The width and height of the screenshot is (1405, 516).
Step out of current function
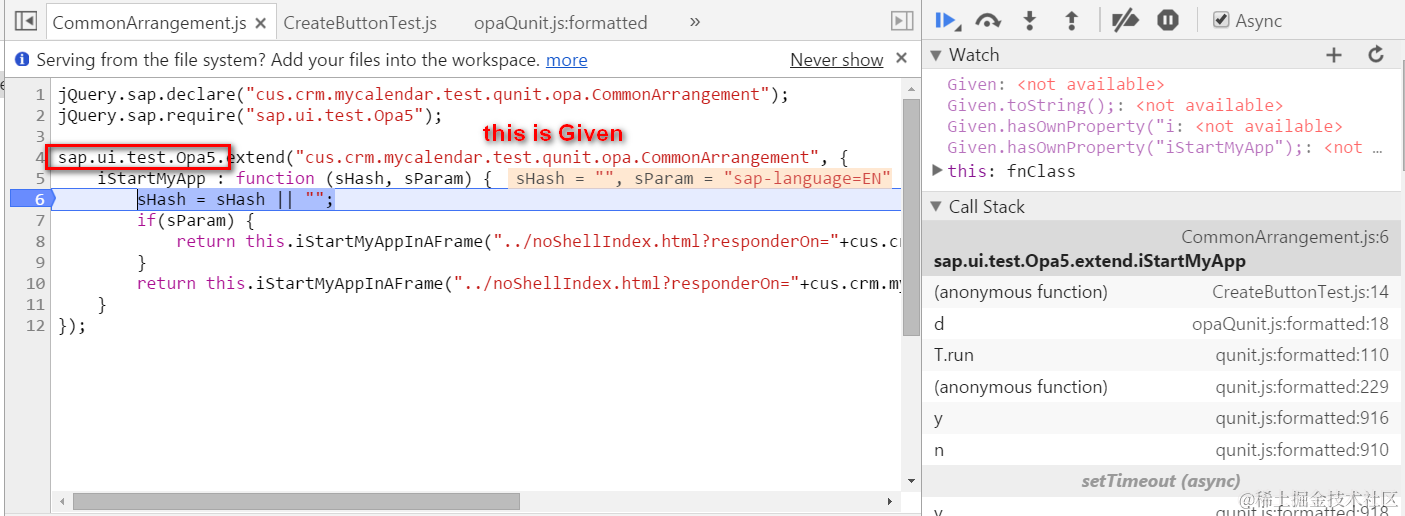(1071, 20)
